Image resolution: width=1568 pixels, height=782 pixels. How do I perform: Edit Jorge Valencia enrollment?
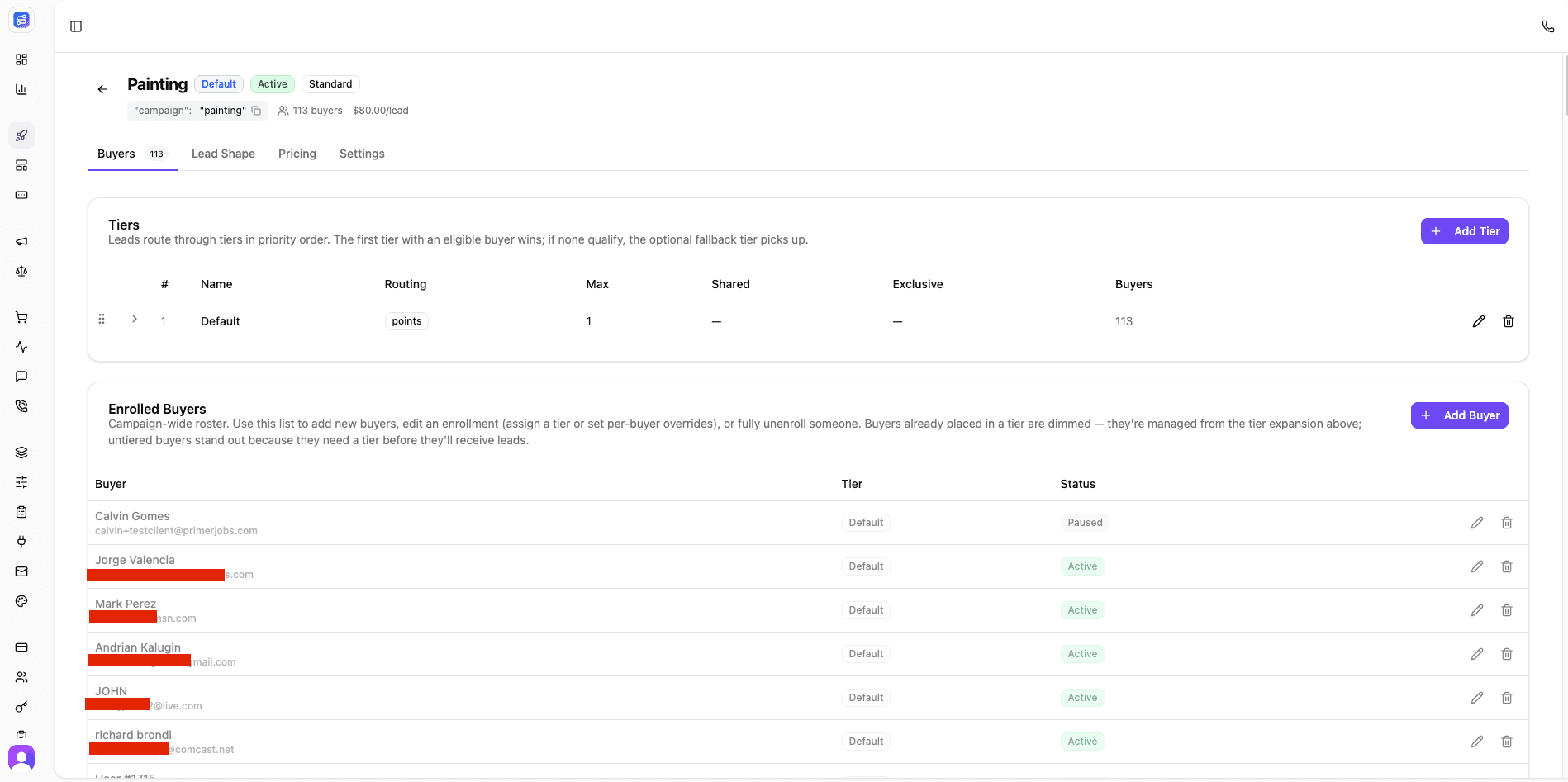(1477, 566)
